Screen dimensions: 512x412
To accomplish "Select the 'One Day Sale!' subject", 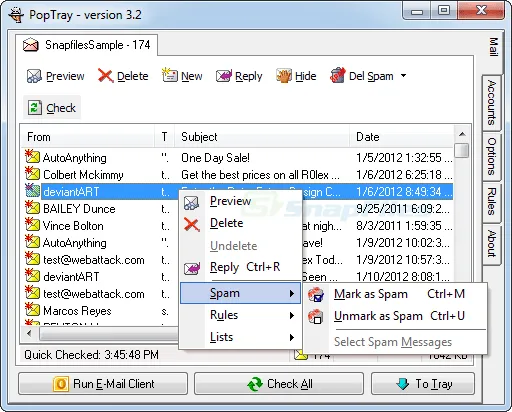I will (x=215, y=158).
